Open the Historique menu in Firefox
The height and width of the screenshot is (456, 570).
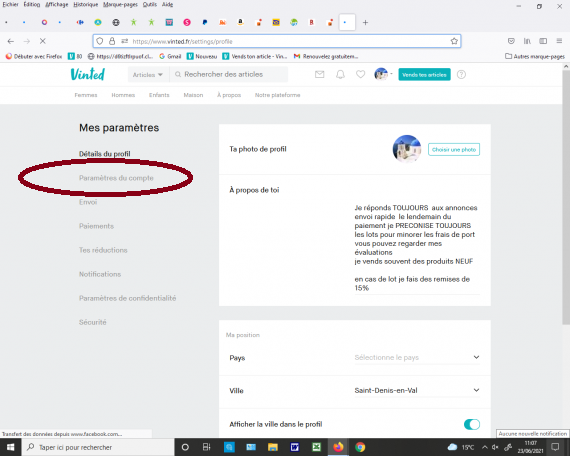point(85,4)
